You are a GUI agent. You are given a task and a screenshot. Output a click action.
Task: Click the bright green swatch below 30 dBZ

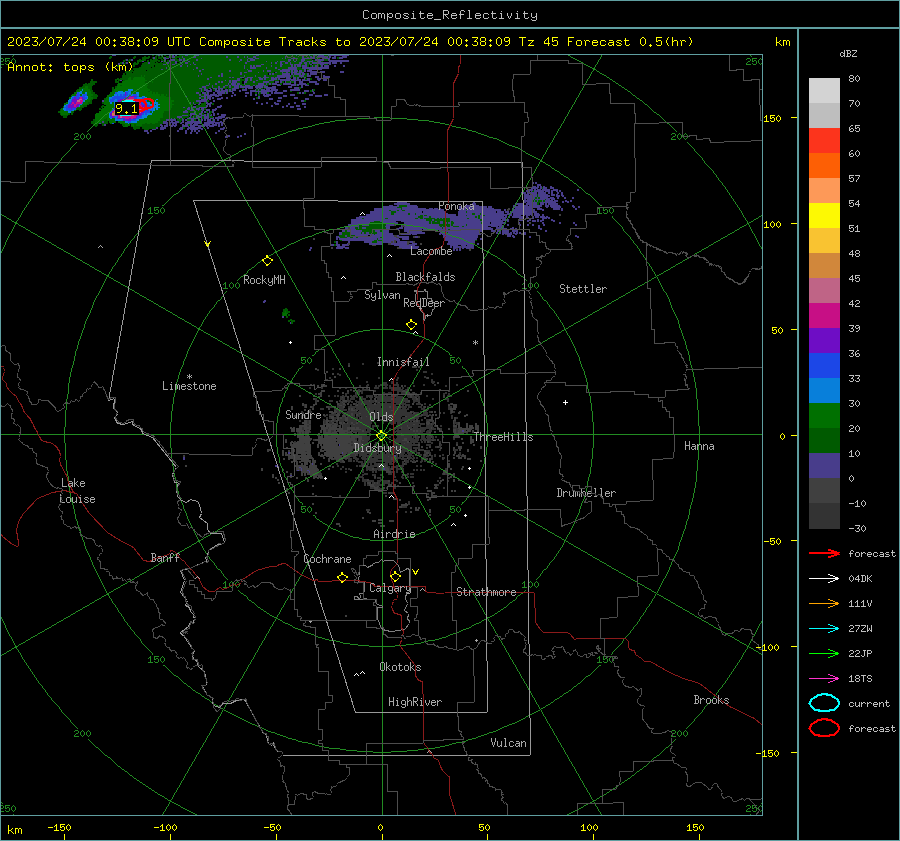tap(824, 415)
